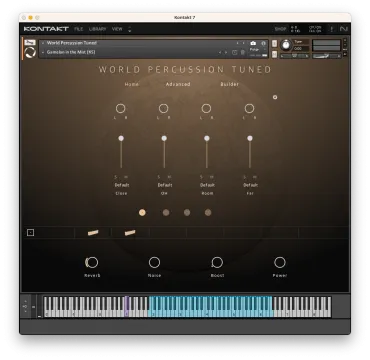The height and width of the screenshot is (360, 370).
Task: Click the M mute button in instrument header
Action: pos(274,54)
